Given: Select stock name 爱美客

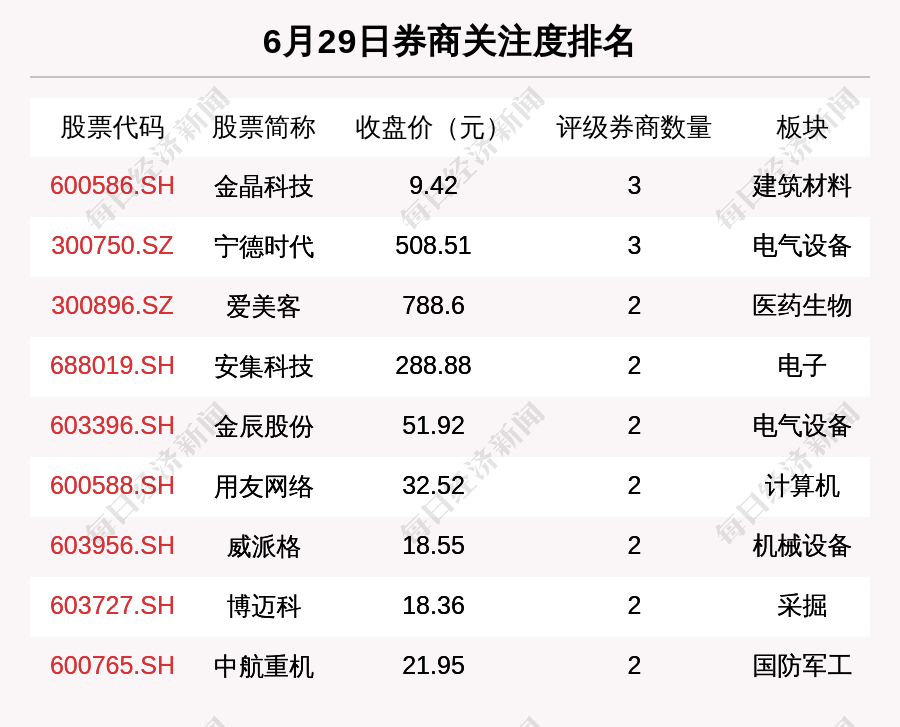Looking at the screenshot, I should tap(263, 306).
